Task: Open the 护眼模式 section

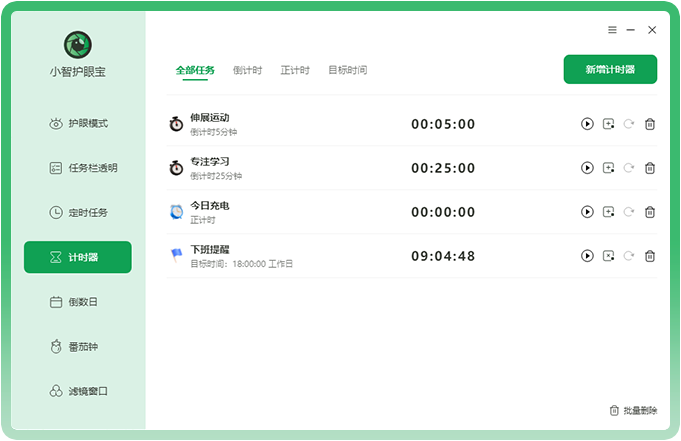Action: (x=78, y=124)
